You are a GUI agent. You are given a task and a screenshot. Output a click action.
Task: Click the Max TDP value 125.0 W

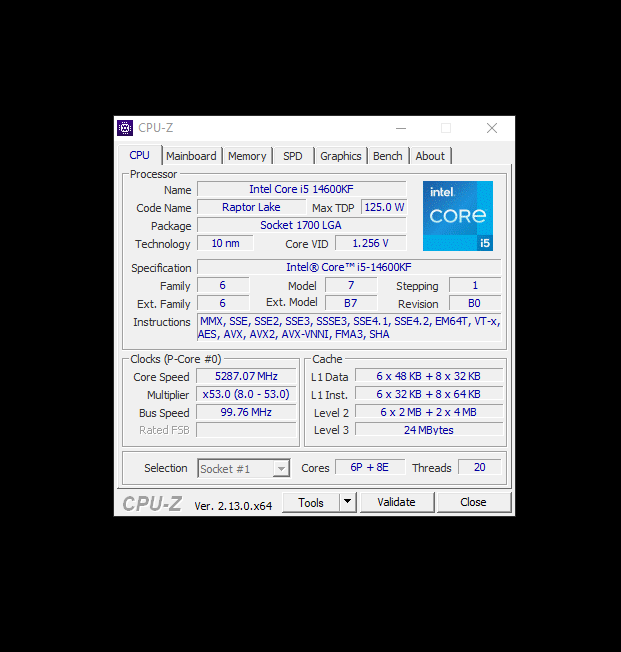tap(384, 207)
